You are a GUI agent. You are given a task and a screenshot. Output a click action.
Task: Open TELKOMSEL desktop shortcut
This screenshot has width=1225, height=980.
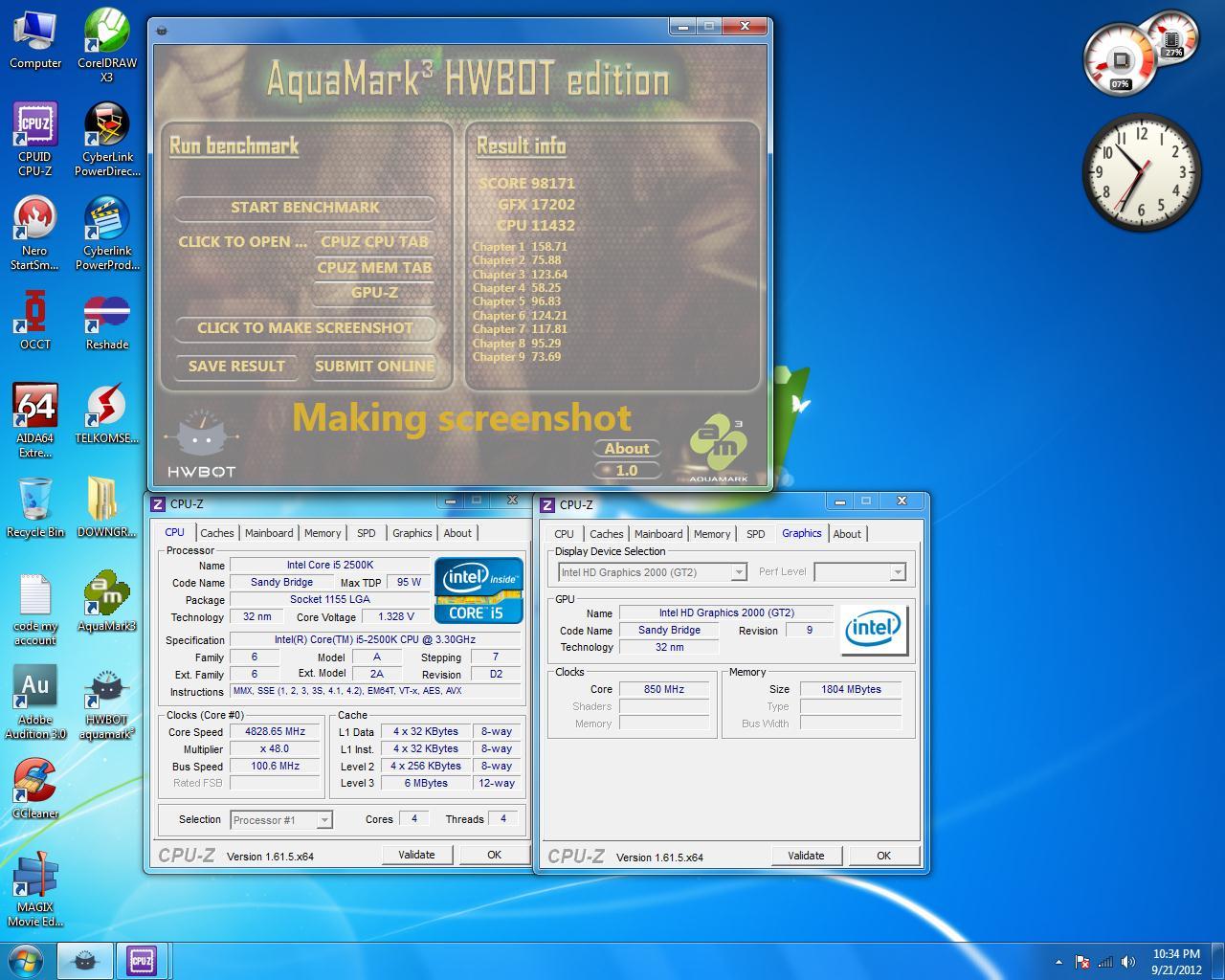[107, 413]
